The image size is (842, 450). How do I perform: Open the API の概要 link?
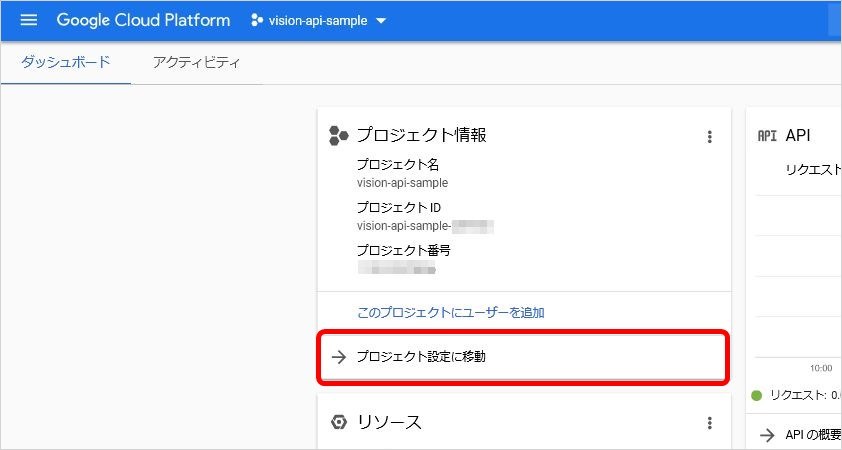(813, 434)
